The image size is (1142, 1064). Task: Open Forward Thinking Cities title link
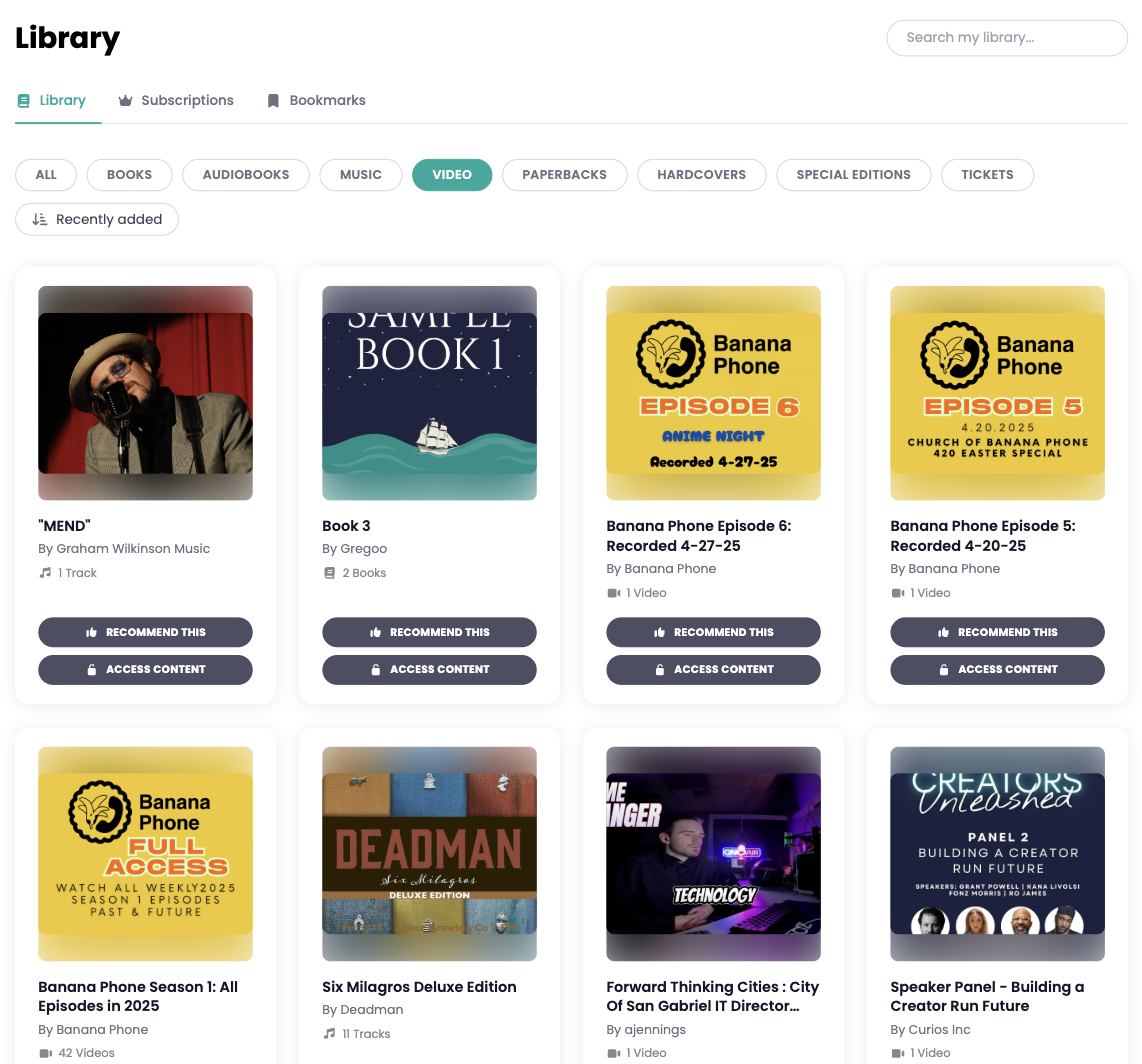coord(713,996)
